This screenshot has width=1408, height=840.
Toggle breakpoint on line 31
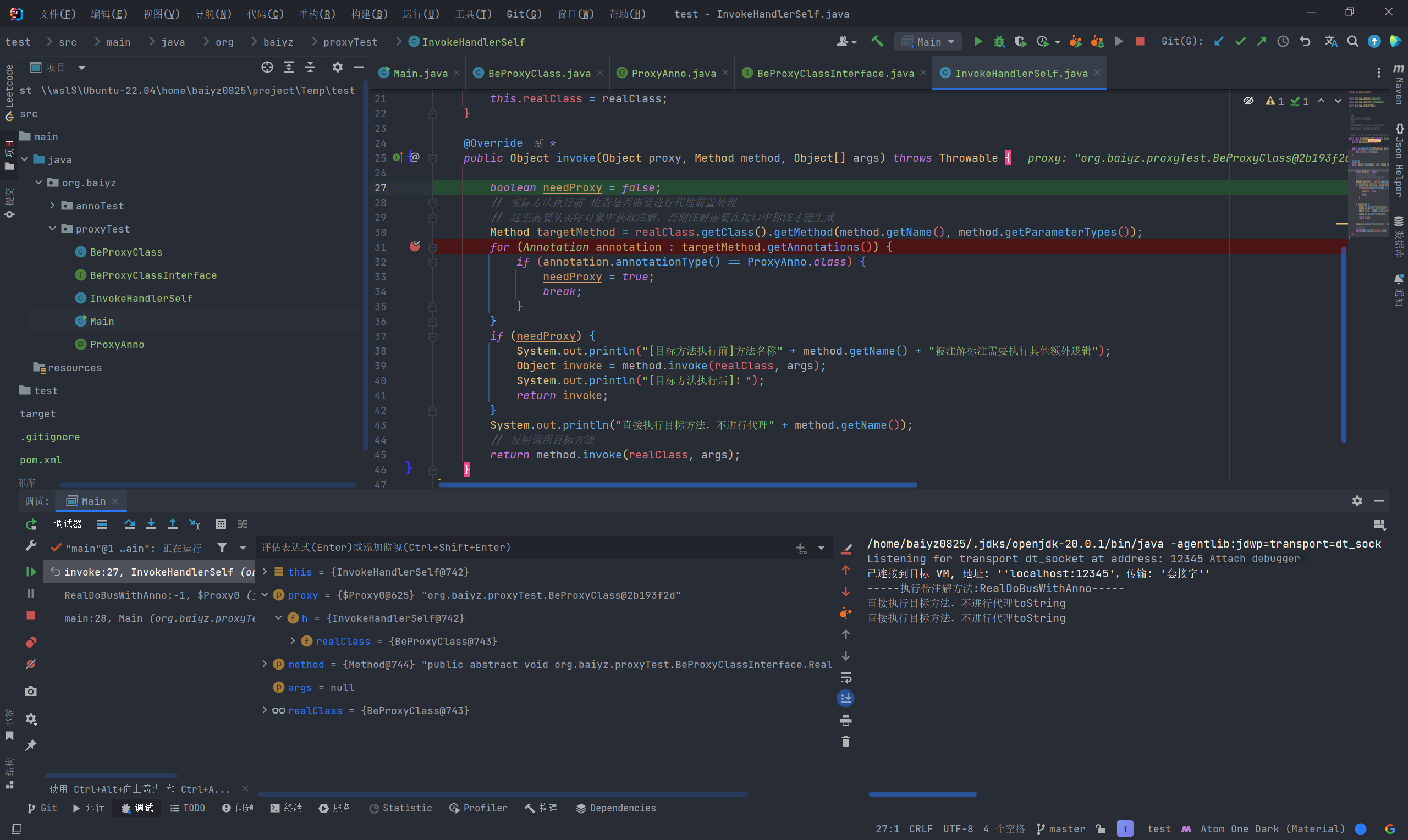[415, 246]
